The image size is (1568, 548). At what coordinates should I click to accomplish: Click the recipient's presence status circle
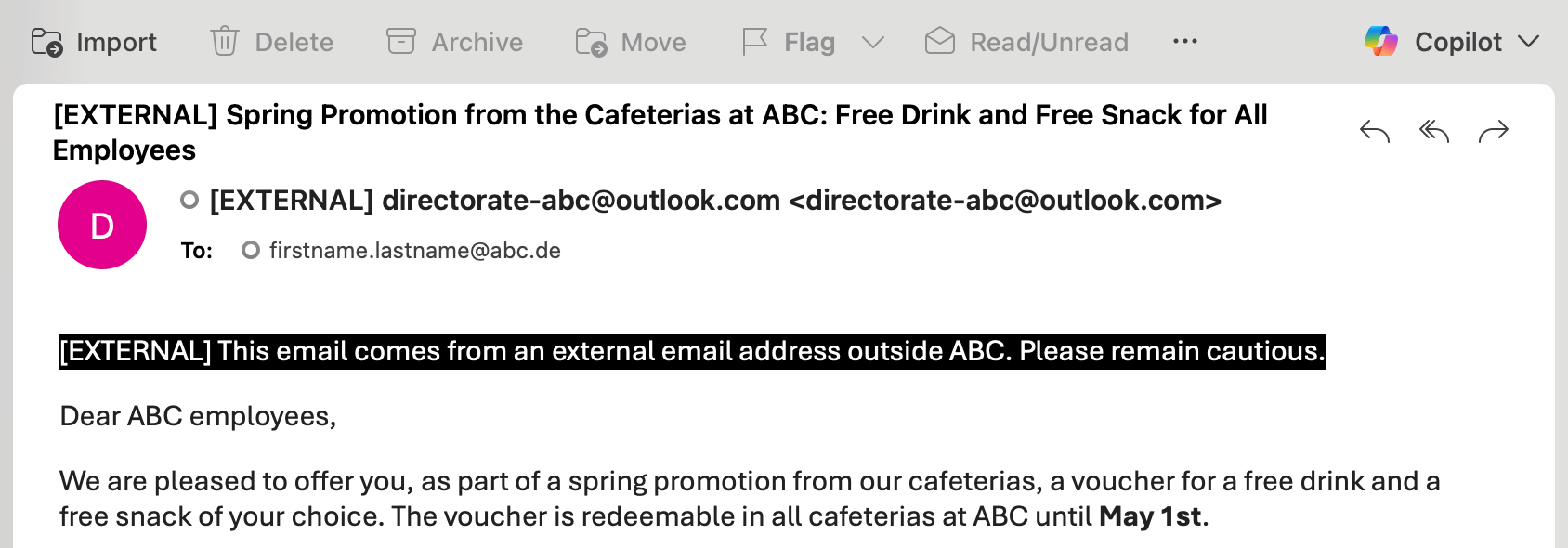250,250
